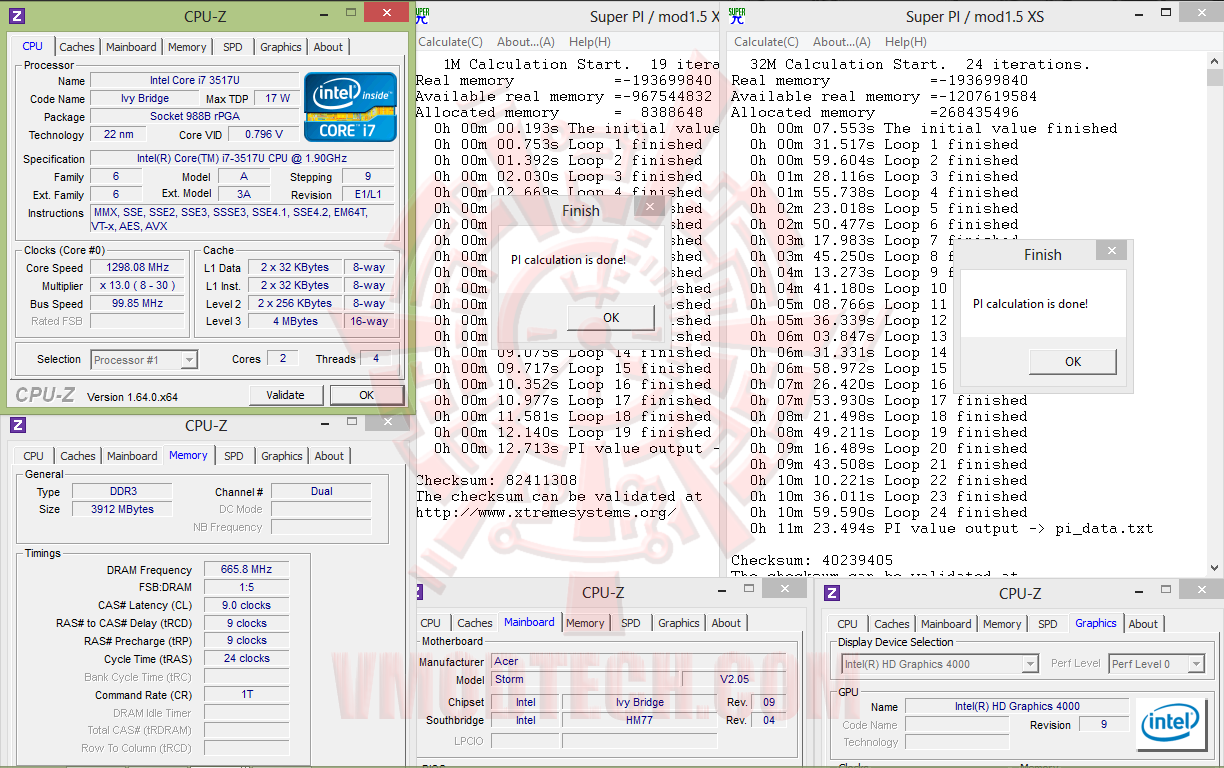The width and height of the screenshot is (1224, 768).
Task: Click the xtremesystems.org URL text
Action: point(546,513)
